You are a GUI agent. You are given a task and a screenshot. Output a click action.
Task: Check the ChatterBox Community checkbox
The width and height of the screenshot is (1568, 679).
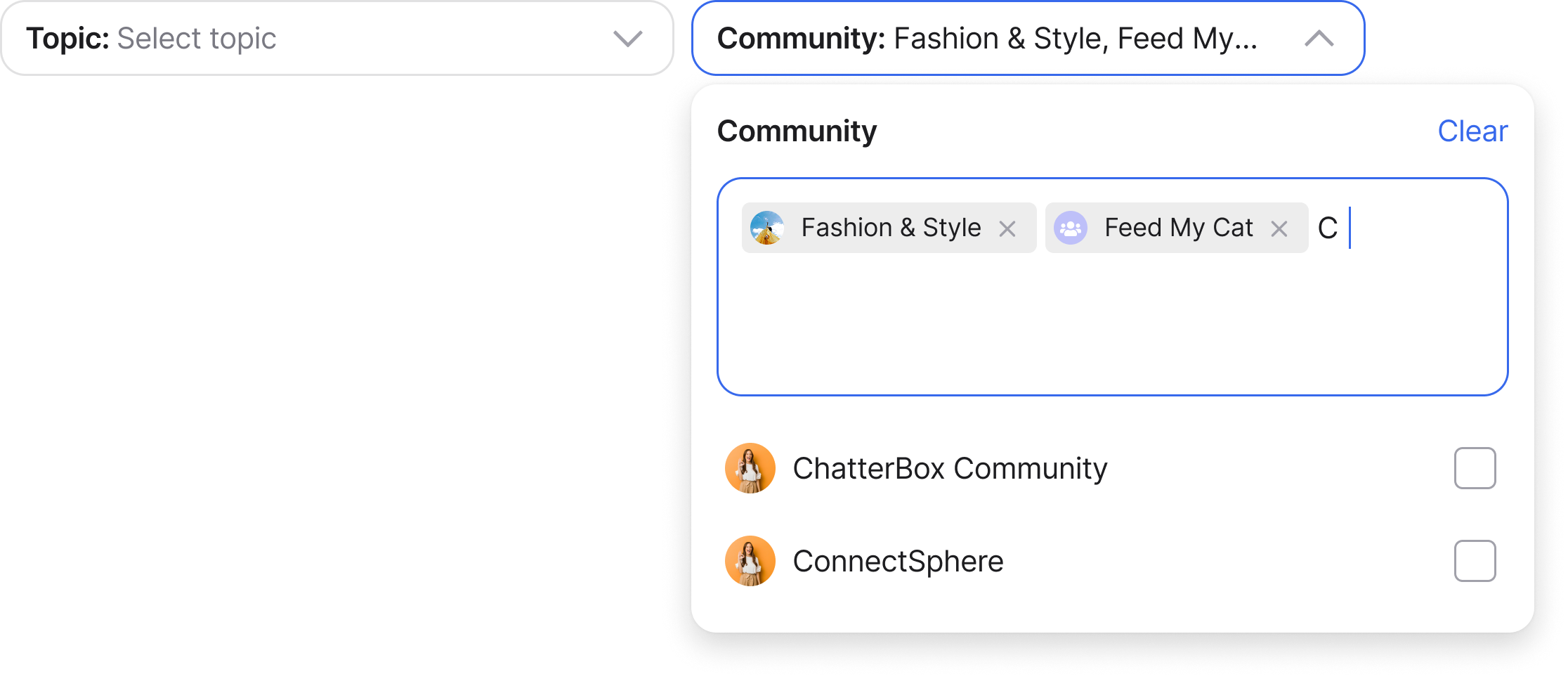click(1475, 468)
